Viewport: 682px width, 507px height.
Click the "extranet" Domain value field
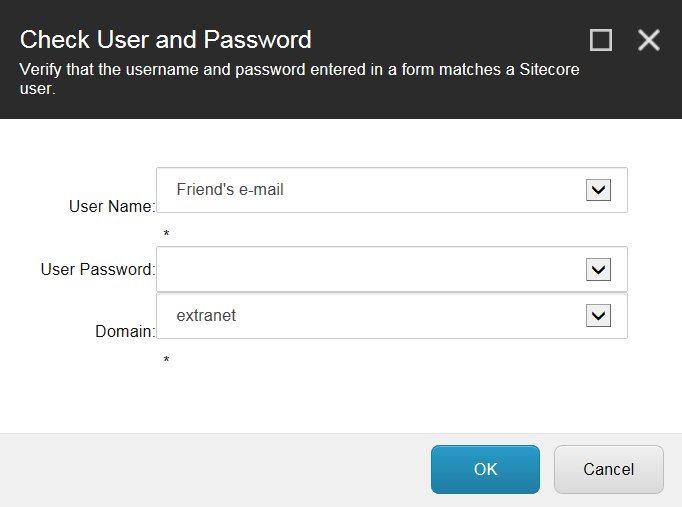coord(391,316)
